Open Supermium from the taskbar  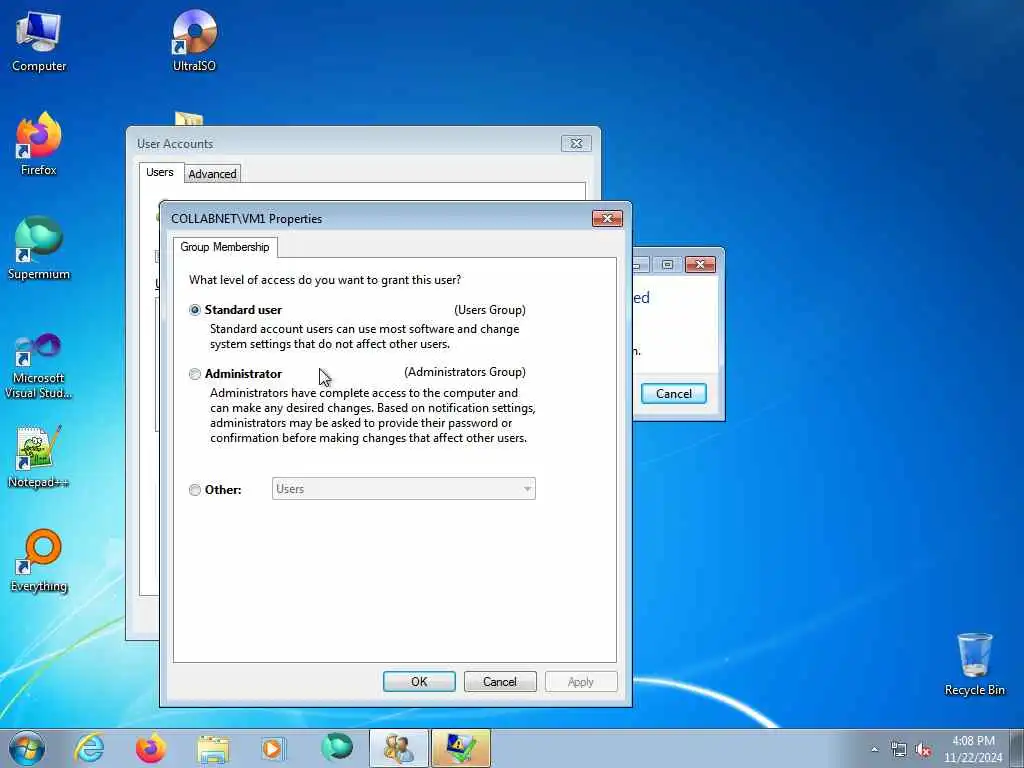336,748
